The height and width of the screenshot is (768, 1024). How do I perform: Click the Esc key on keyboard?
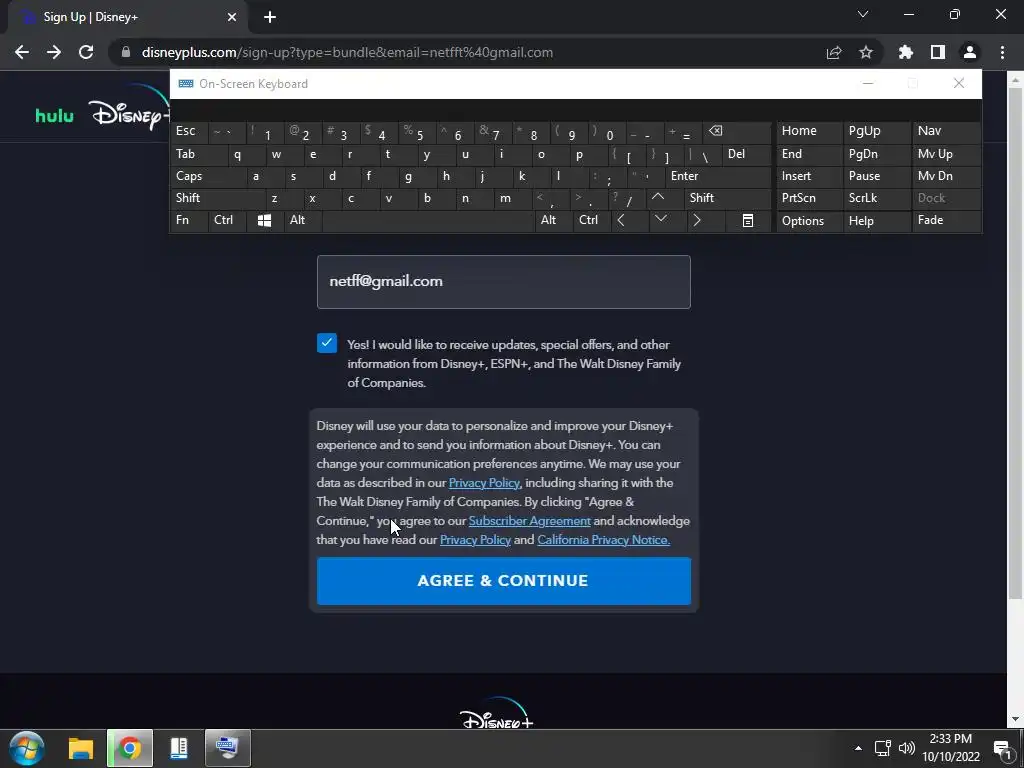tap(189, 131)
